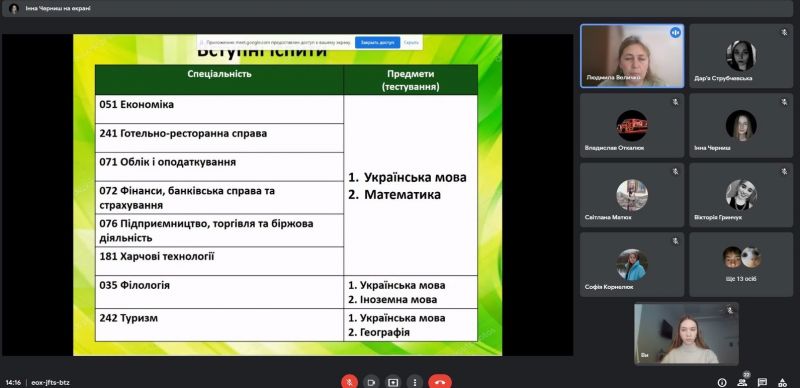
Task: Click the presenter avatar in the top bar
Action: [x=14, y=9]
